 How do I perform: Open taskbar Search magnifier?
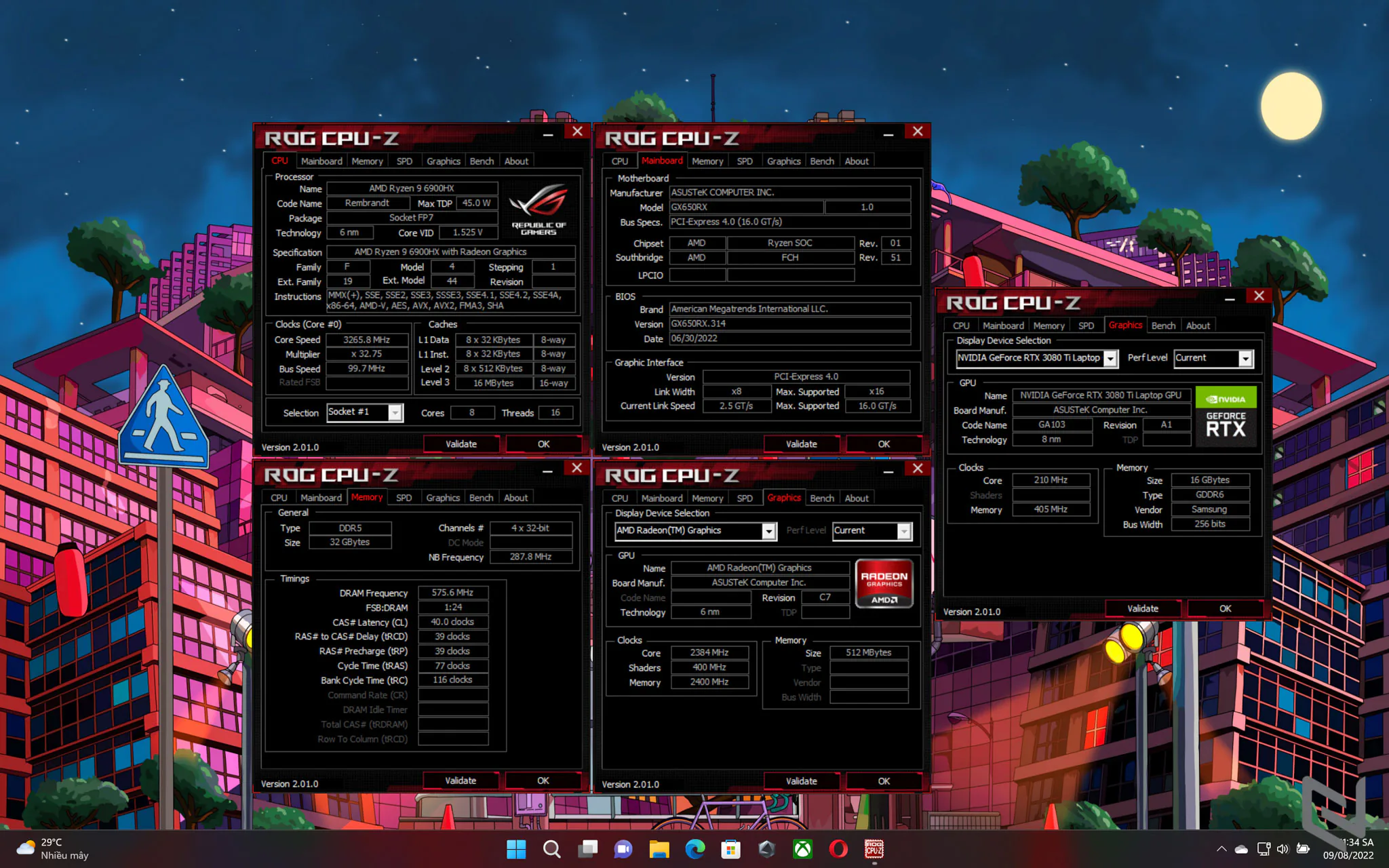tap(552, 848)
